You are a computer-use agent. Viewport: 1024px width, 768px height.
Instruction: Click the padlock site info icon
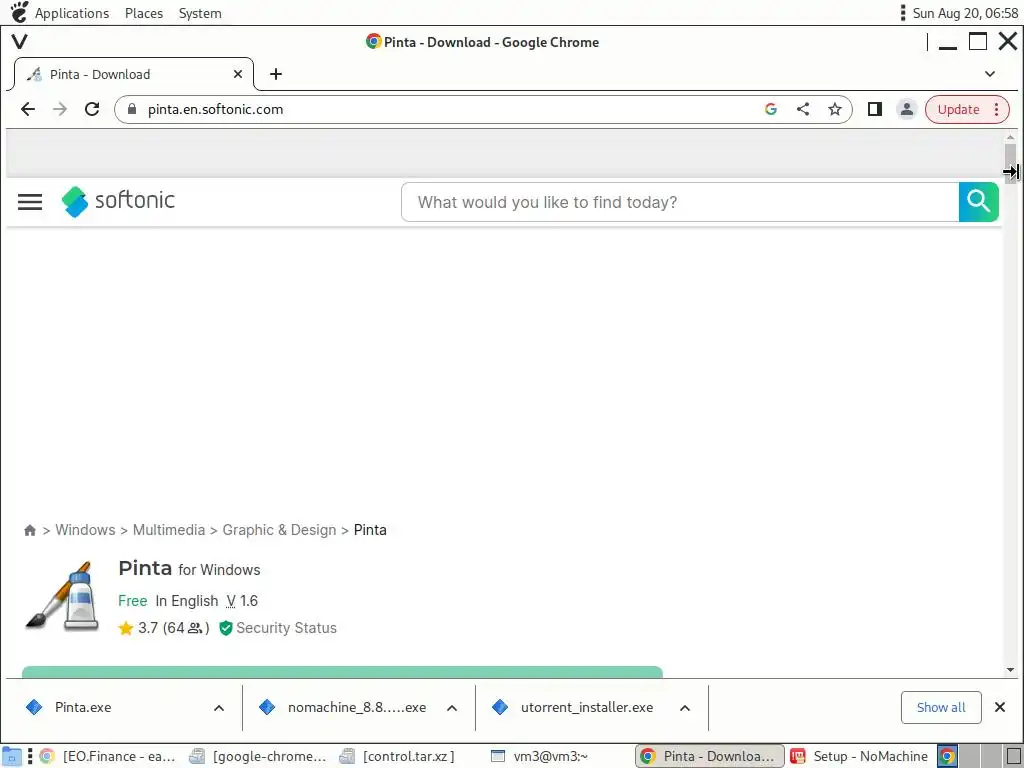[132, 109]
